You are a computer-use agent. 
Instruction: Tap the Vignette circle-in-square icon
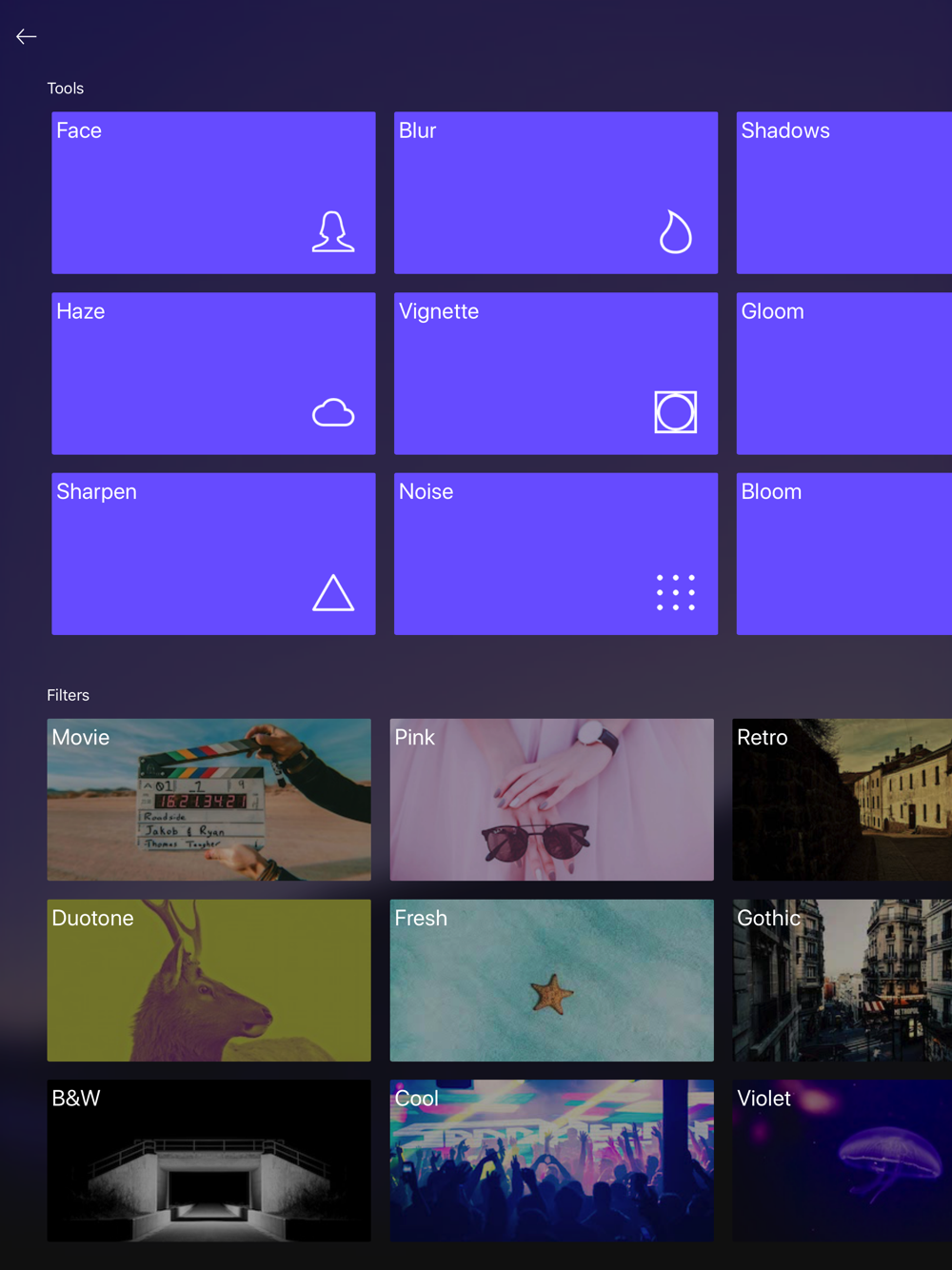coord(676,412)
